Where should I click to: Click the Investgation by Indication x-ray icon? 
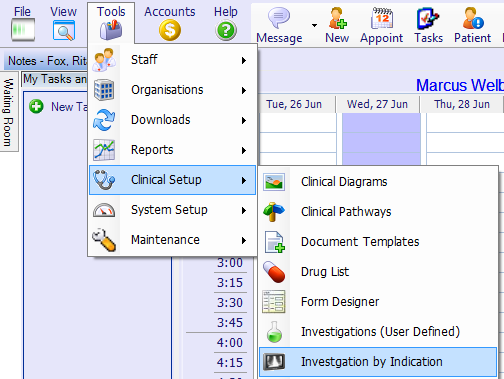[x=274, y=362]
